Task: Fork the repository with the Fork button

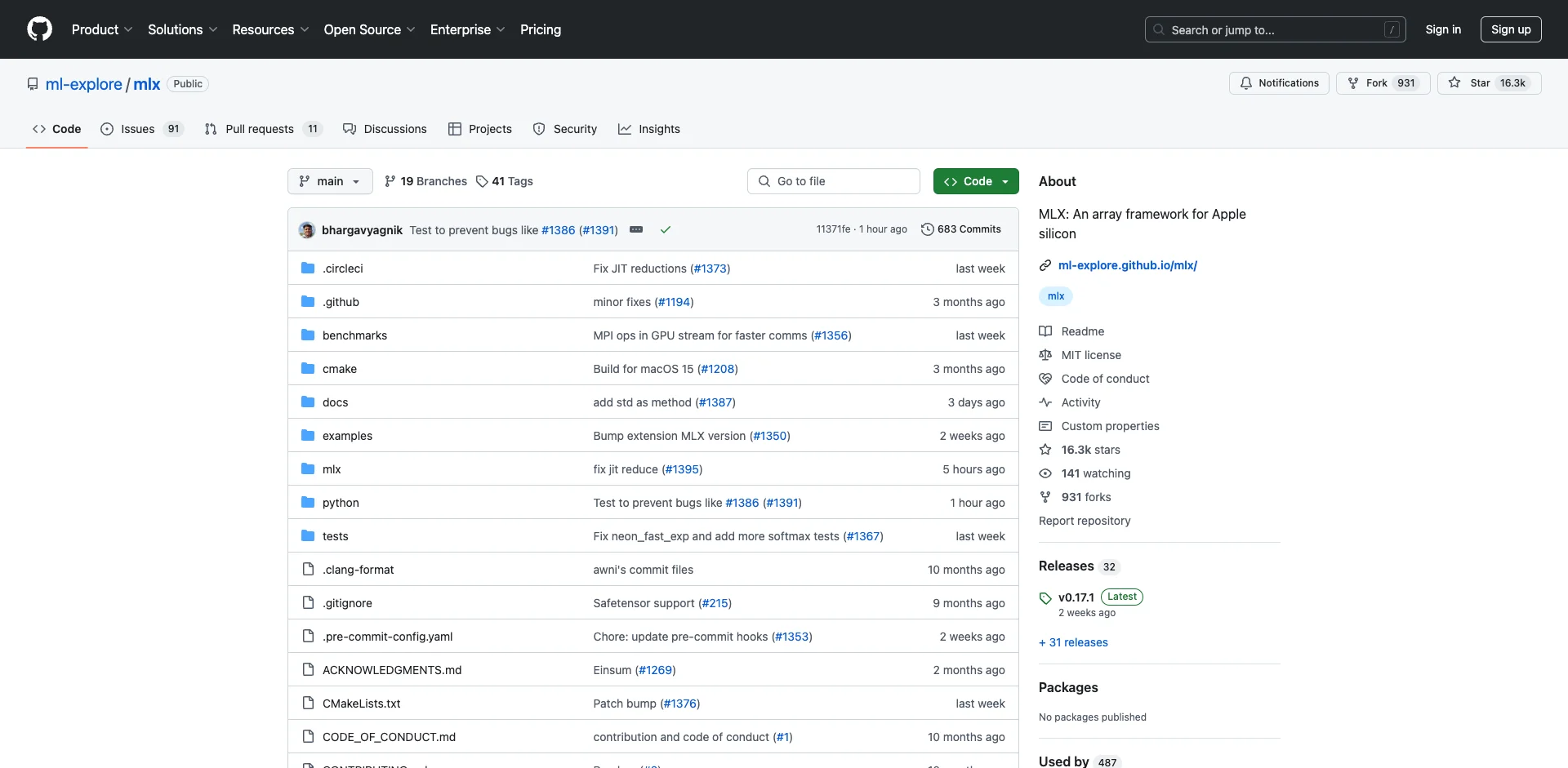Action: click(1383, 83)
